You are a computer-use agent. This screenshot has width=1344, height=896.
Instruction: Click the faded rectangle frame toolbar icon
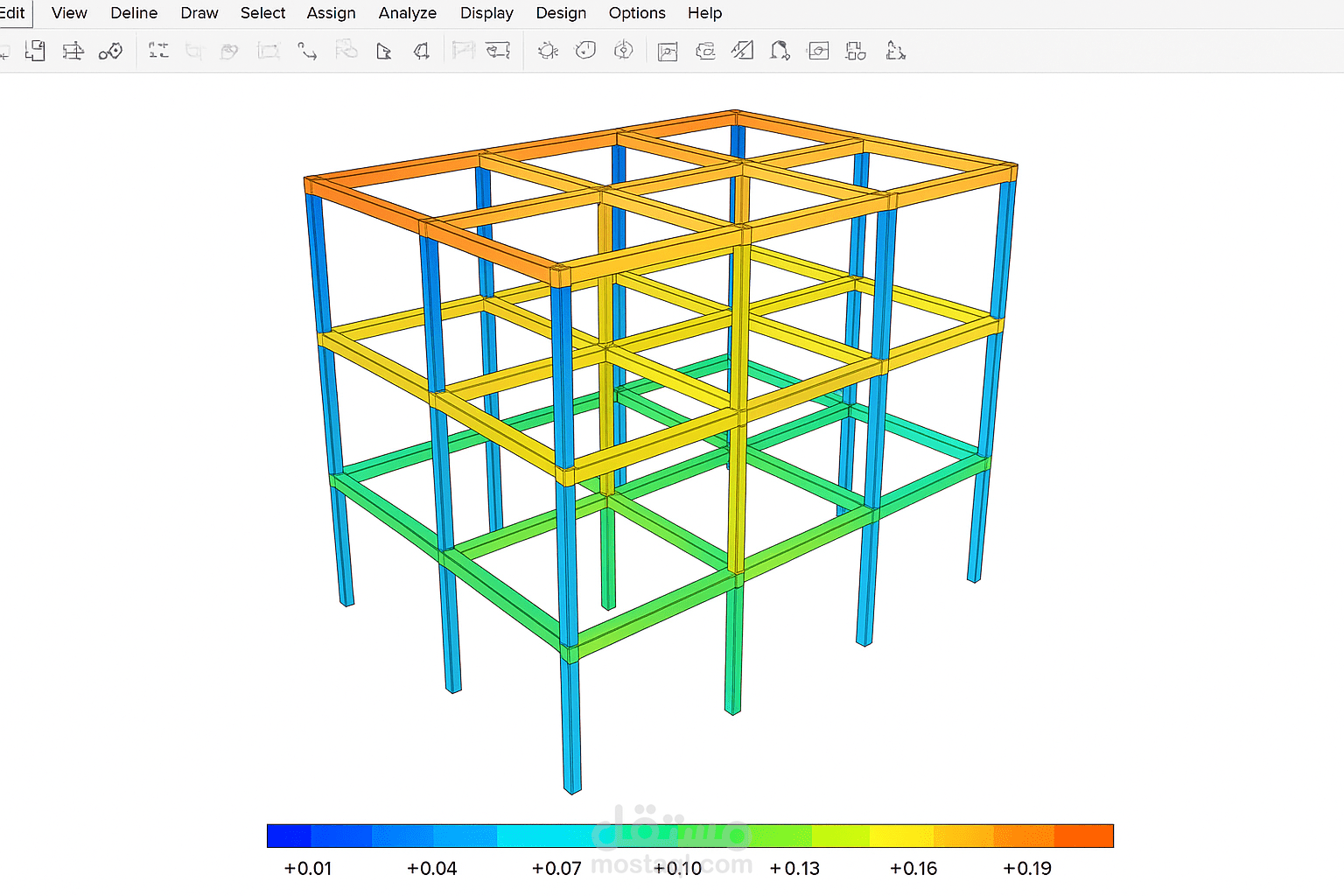tap(269, 52)
